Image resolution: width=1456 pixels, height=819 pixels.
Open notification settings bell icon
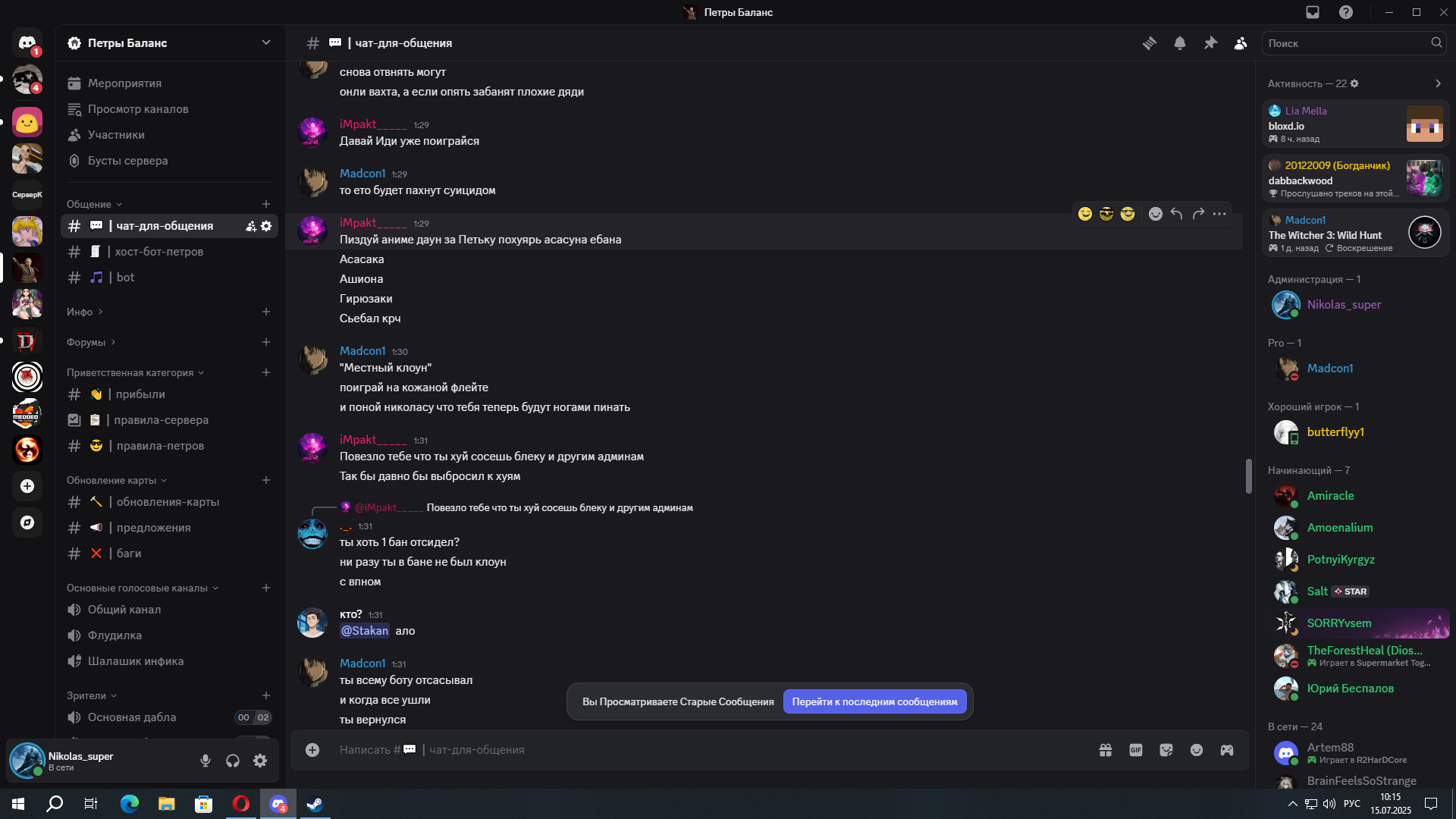[x=1180, y=43]
